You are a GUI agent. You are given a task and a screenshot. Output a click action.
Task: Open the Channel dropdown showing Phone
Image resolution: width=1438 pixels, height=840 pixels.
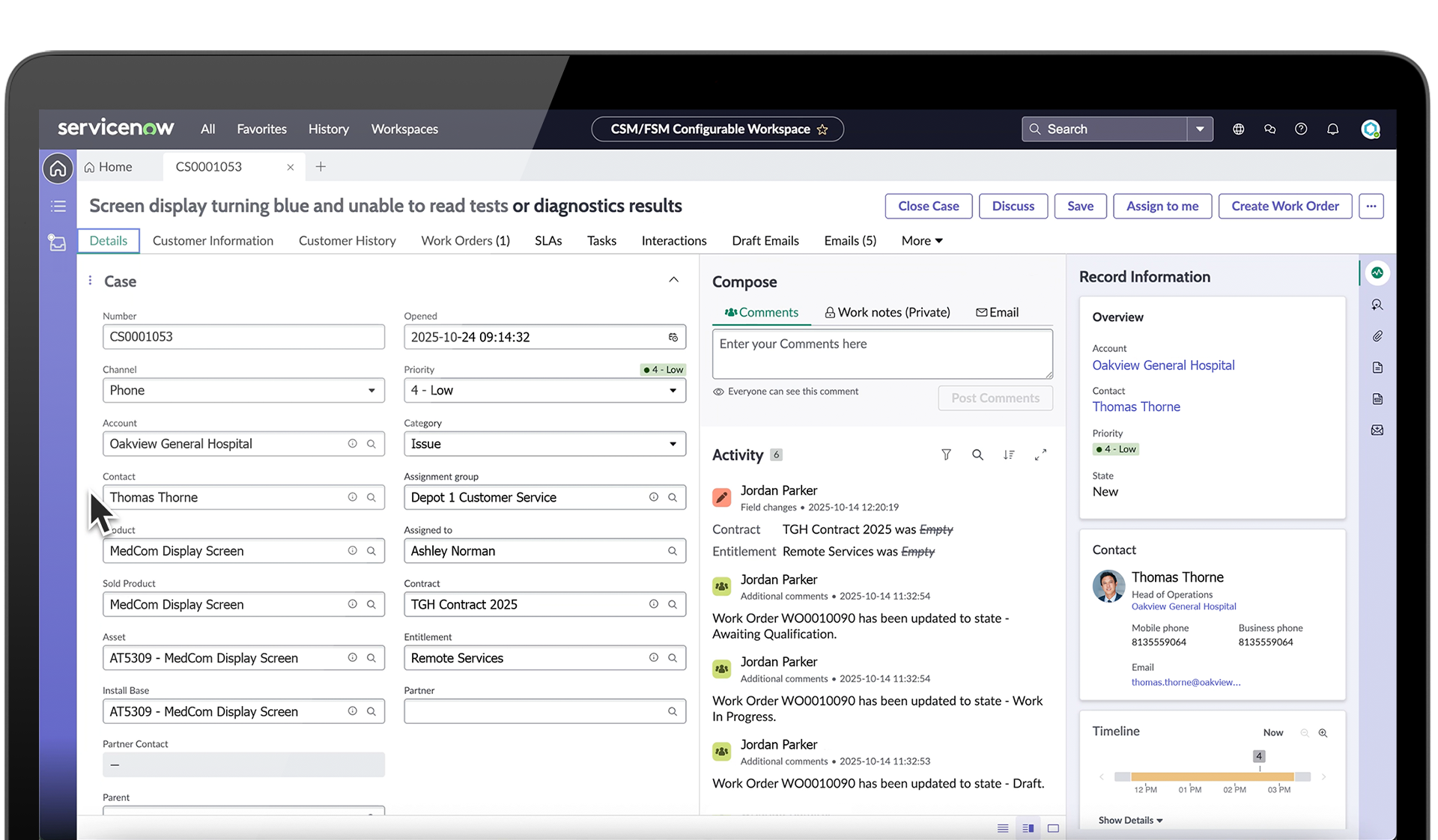coord(243,390)
